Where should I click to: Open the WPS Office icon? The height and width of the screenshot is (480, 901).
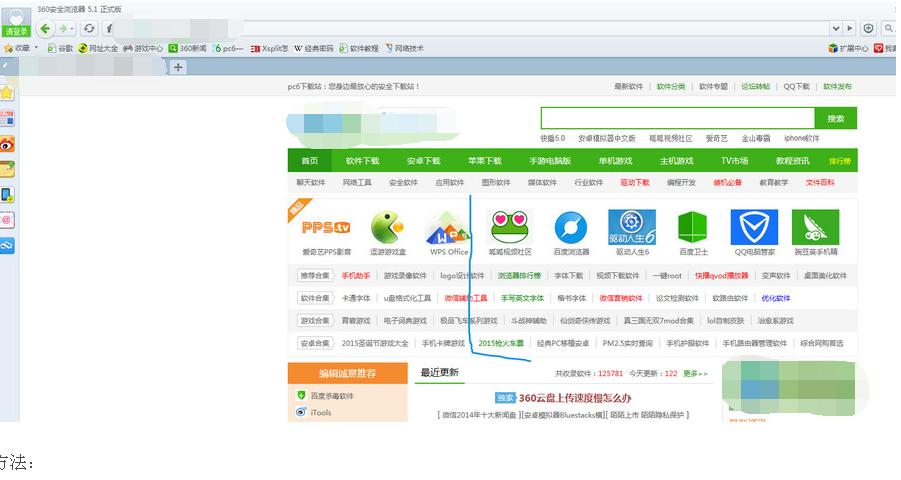click(x=448, y=228)
